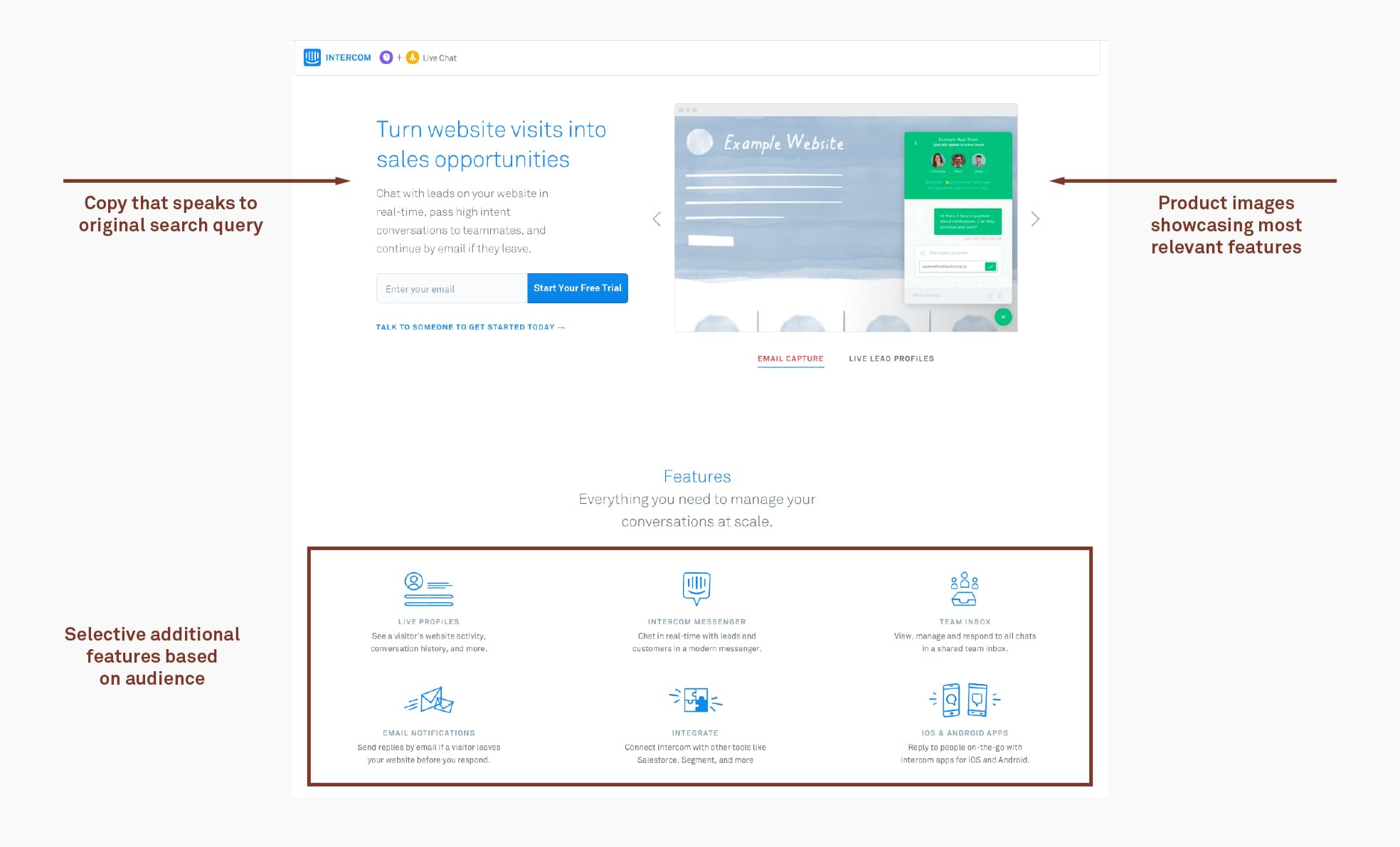
Task: Click the next arrow carousel button
Action: point(1035,218)
